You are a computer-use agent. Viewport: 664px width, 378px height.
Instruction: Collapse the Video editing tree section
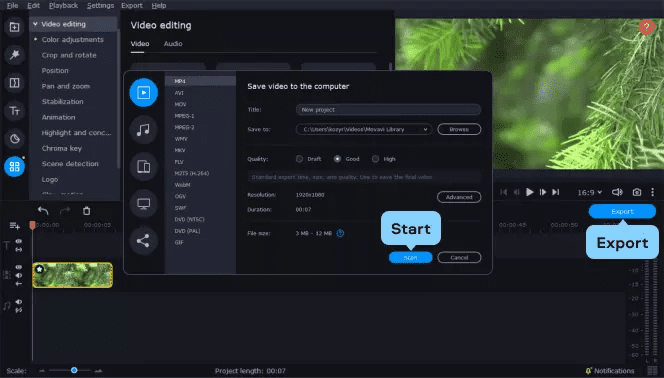(x=35, y=24)
